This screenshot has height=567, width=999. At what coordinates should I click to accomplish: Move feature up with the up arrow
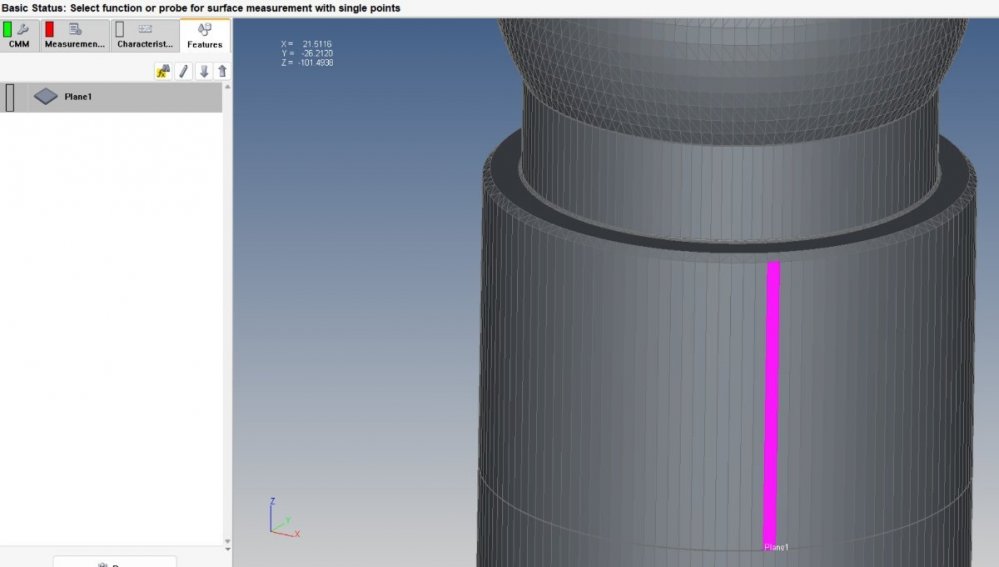coord(222,71)
